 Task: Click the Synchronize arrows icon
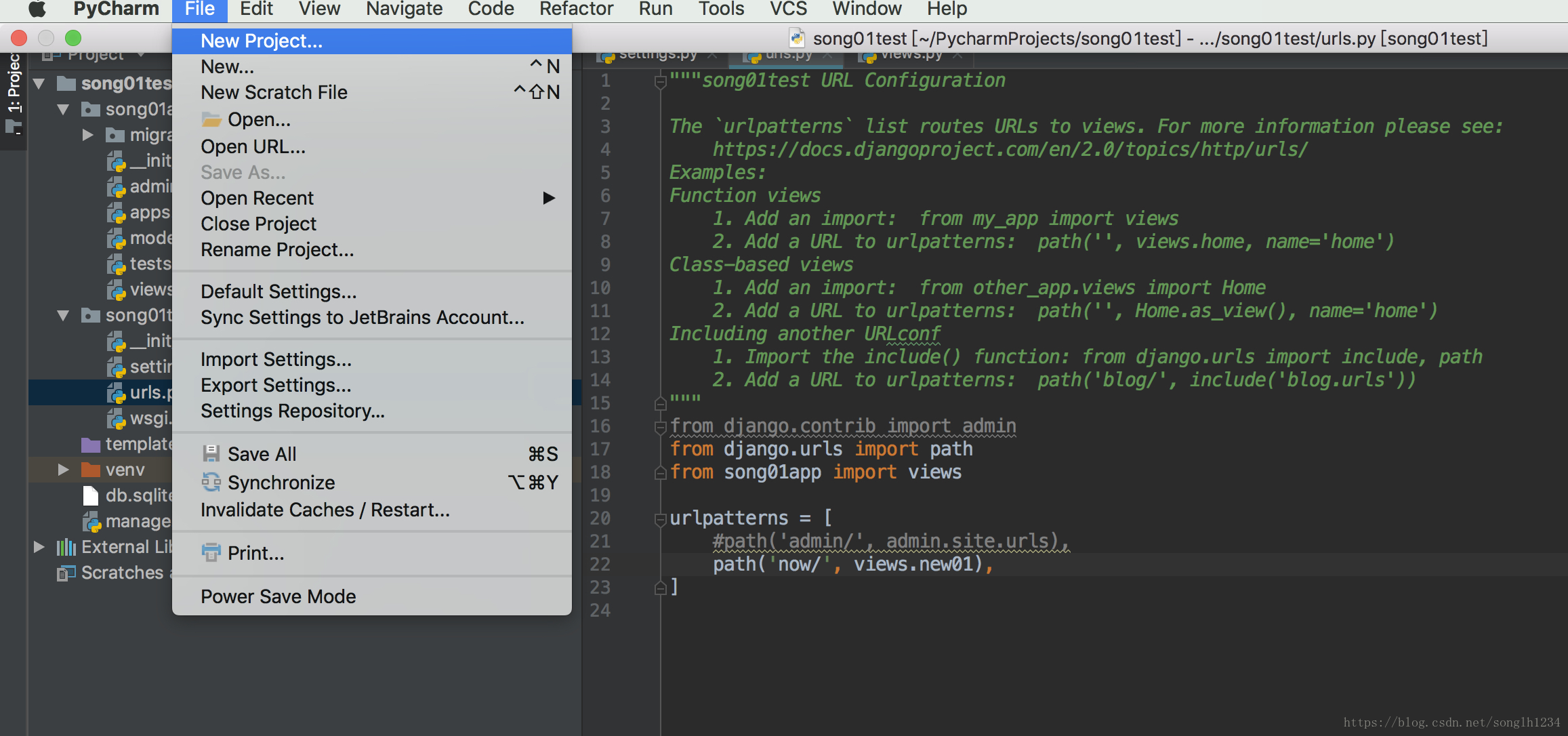pyautogui.click(x=211, y=482)
